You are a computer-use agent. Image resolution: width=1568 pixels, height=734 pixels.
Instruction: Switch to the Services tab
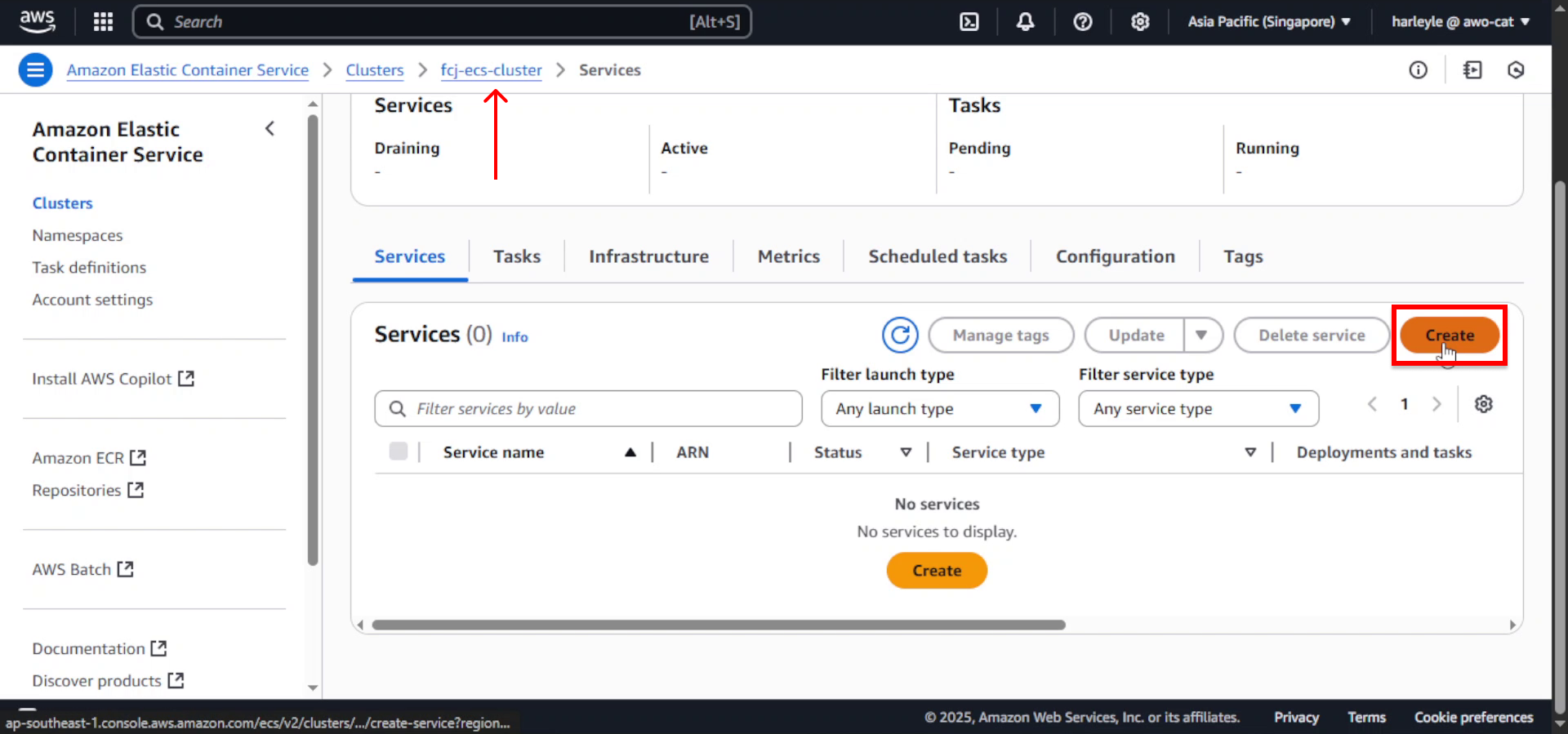[410, 256]
